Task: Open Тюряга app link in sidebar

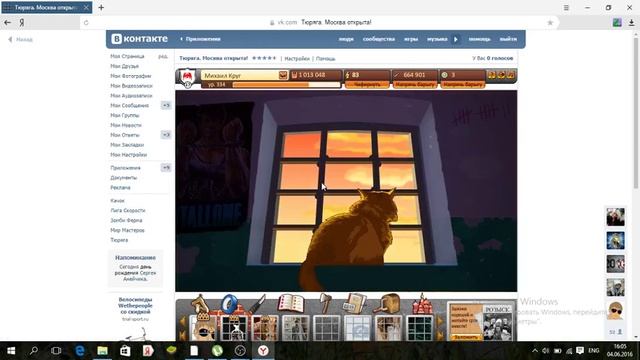Action: pos(119,240)
